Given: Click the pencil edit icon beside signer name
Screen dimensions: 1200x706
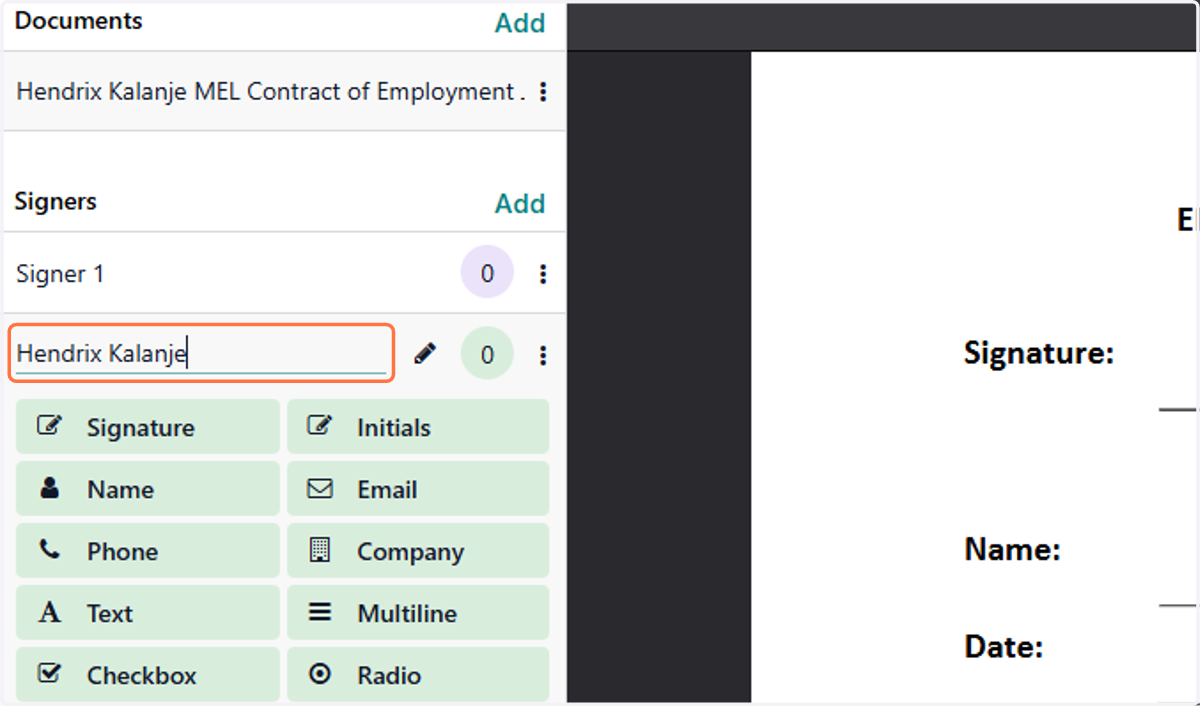Looking at the screenshot, I should (x=425, y=354).
